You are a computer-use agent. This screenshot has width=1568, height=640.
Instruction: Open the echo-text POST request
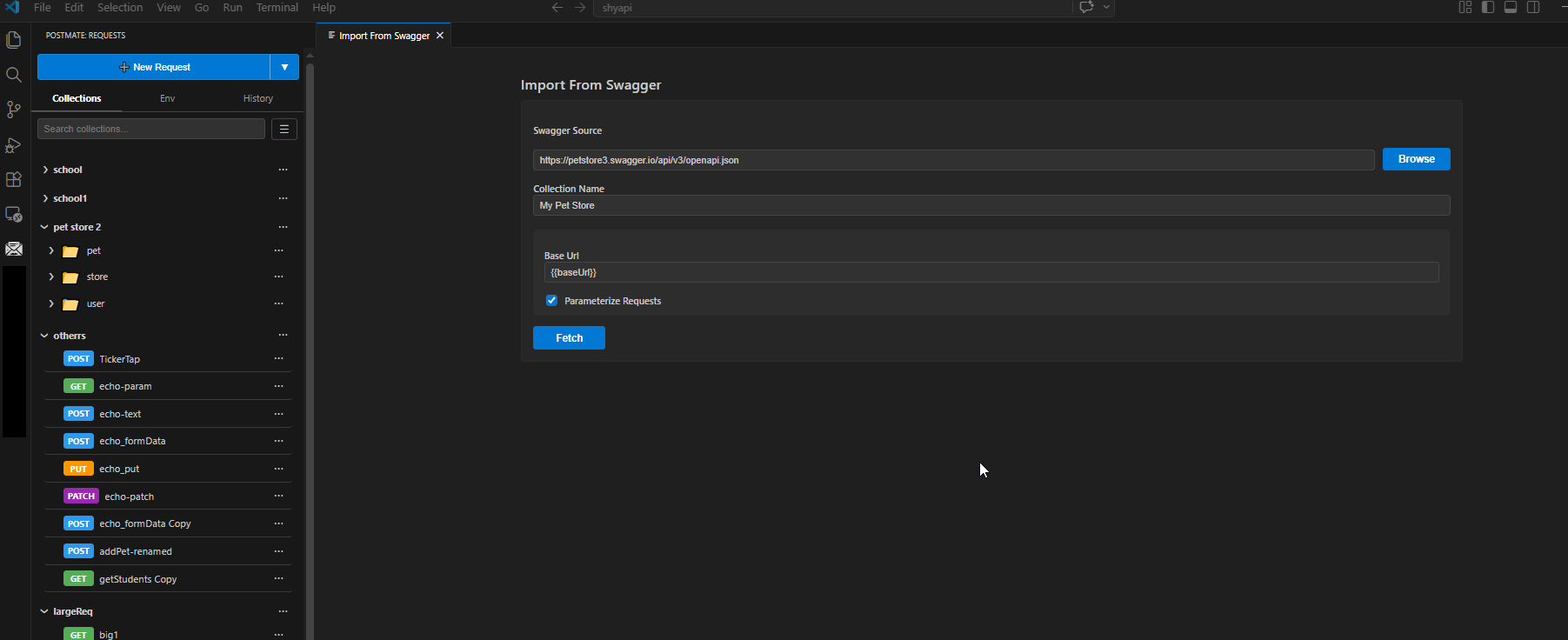pyautogui.click(x=168, y=414)
